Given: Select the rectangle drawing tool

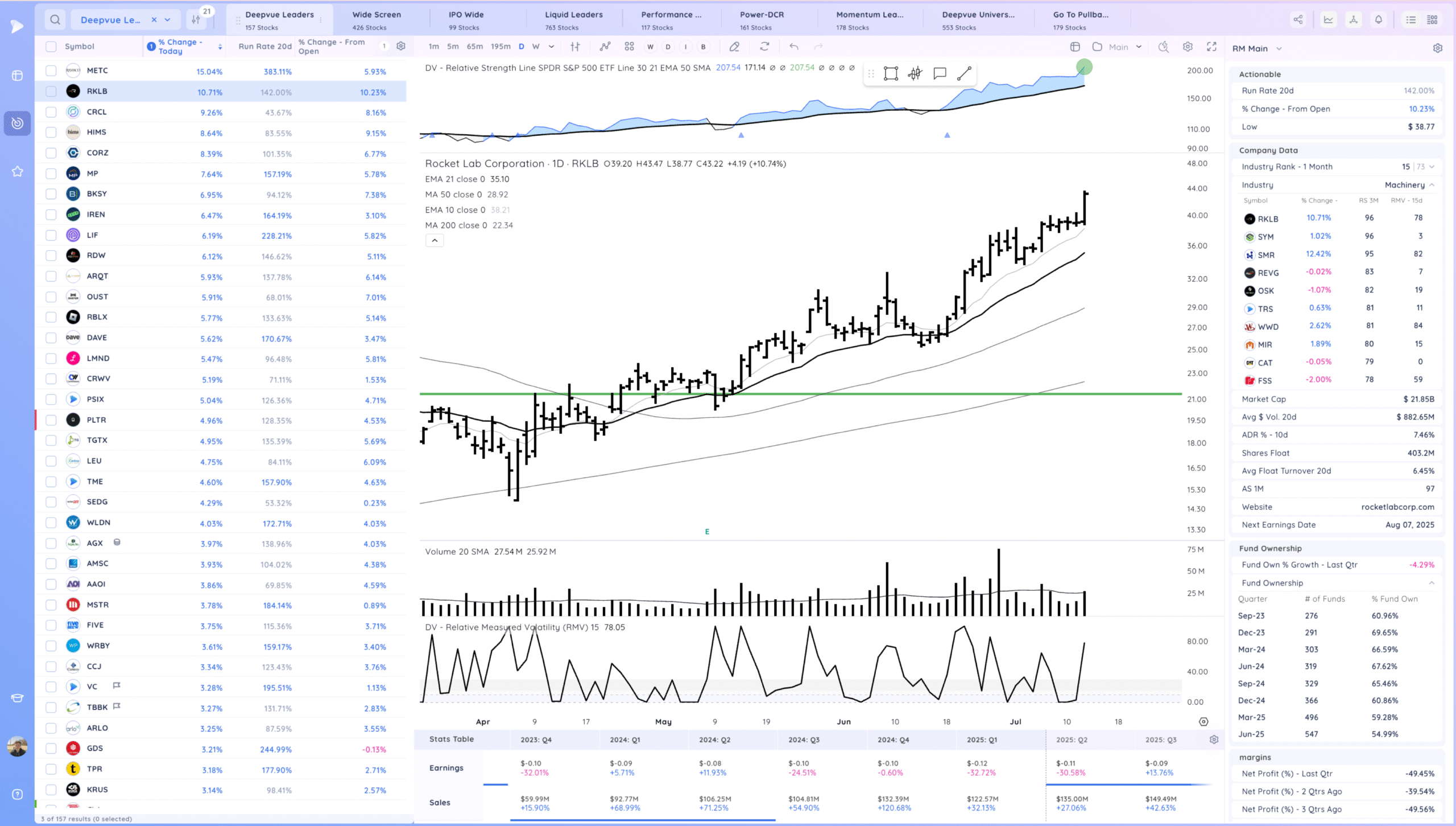Looking at the screenshot, I should (x=891, y=73).
